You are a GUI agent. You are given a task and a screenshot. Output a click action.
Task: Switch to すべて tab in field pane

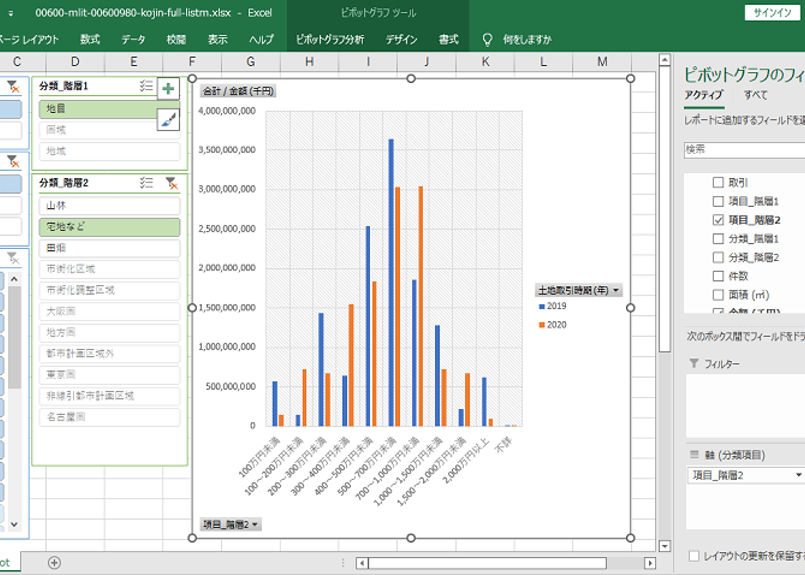coord(755,95)
